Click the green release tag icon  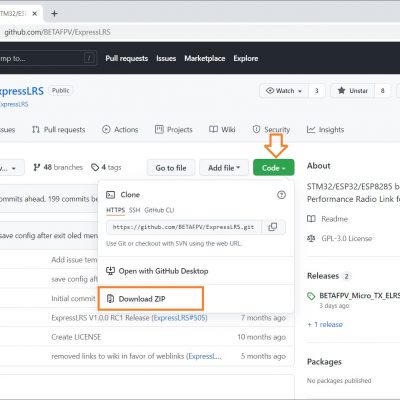(x=311, y=296)
